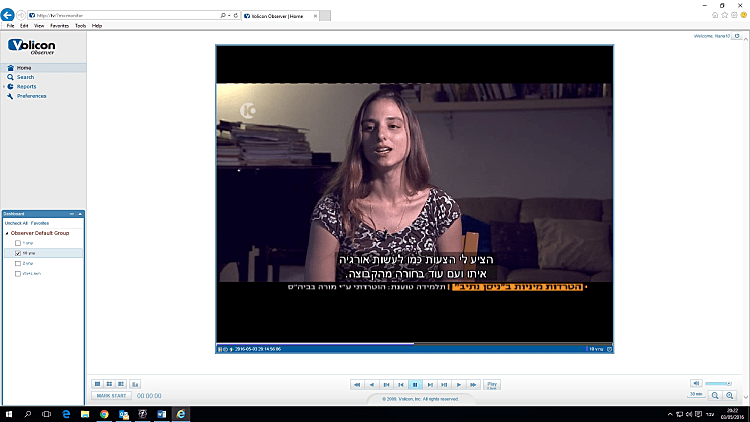Open Search in the left sidebar
The image size is (750, 422).
pos(25,77)
